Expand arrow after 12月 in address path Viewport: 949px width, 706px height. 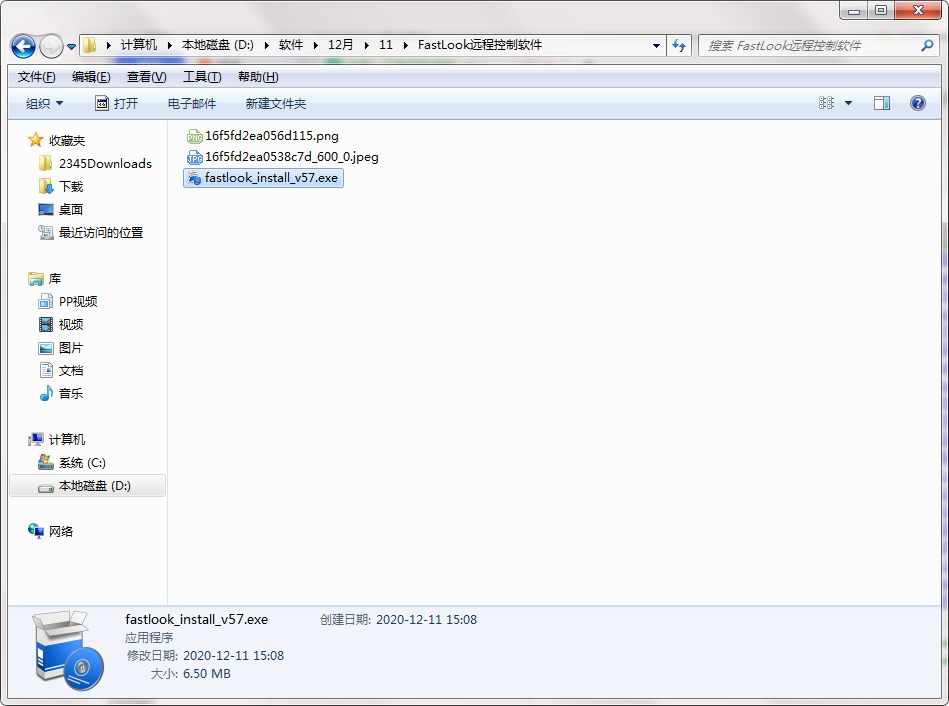(366, 45)
